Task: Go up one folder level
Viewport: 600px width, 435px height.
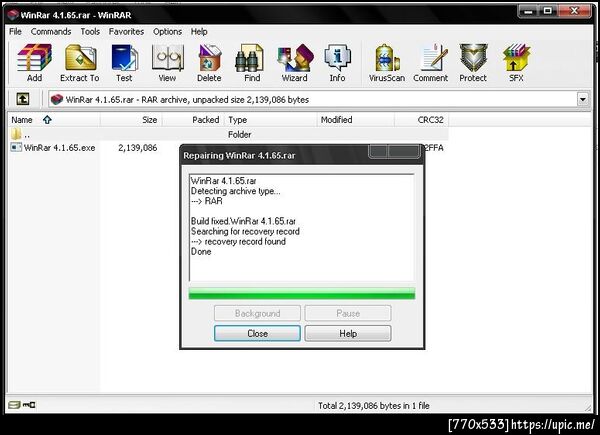Action: [x=23, y=99]
